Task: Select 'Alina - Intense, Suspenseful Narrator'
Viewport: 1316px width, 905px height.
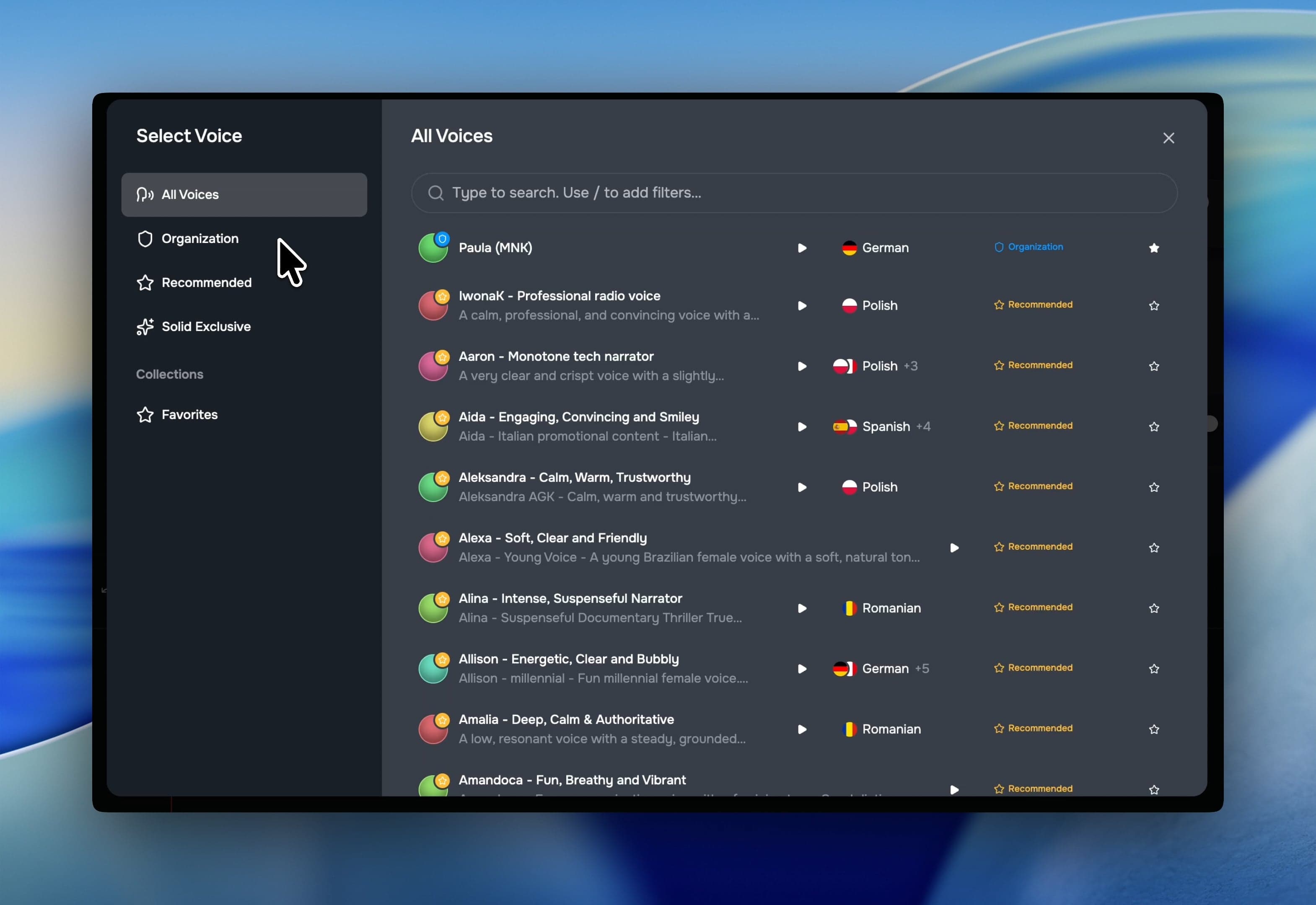Action: [x=570, y=599]
